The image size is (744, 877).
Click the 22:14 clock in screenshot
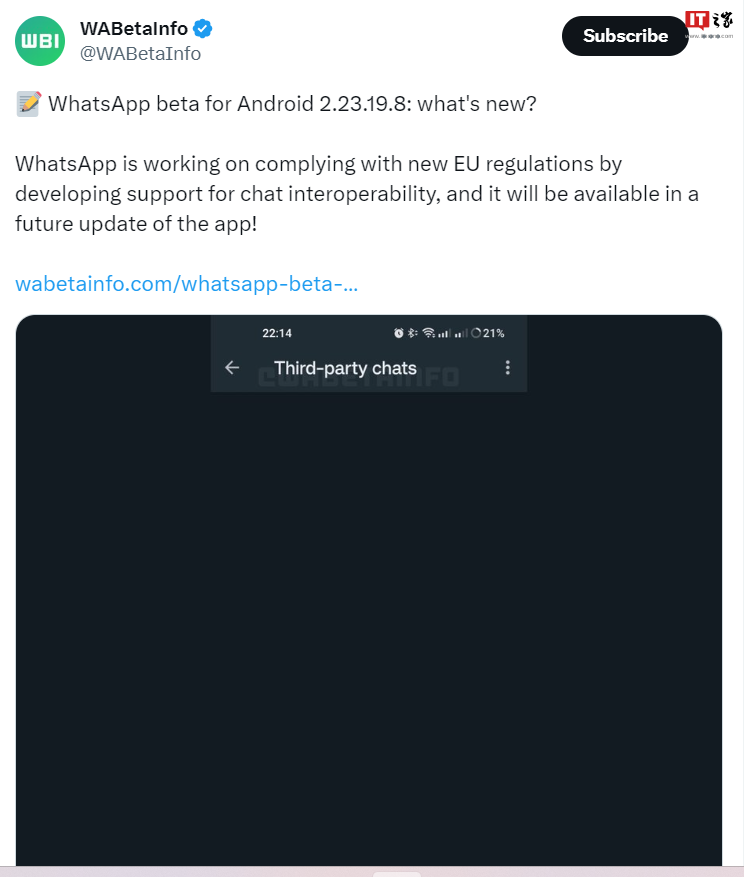(x=276, y=333)
